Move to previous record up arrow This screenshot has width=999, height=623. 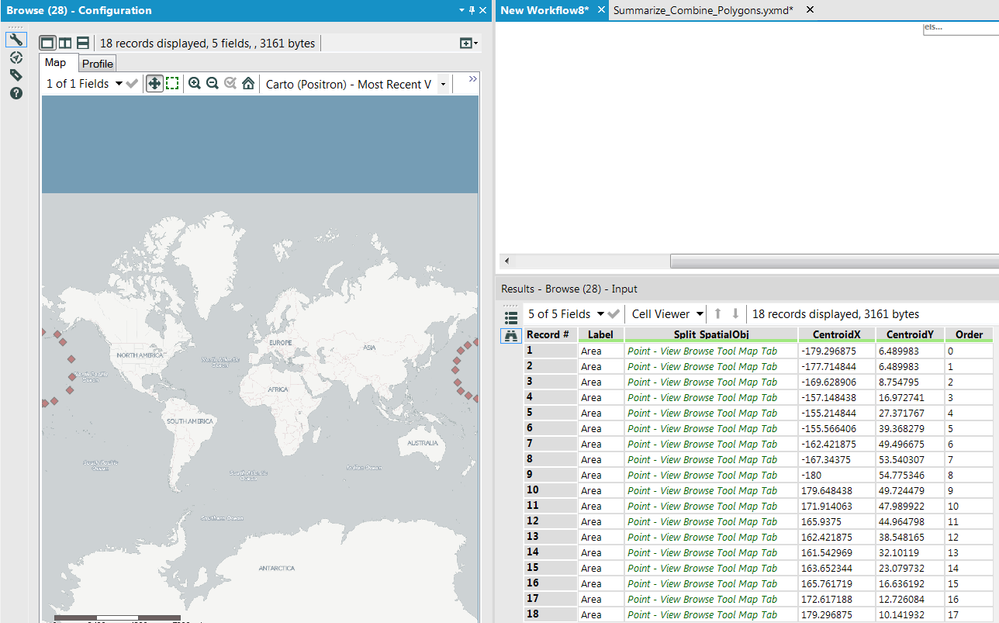click(718, 313)
